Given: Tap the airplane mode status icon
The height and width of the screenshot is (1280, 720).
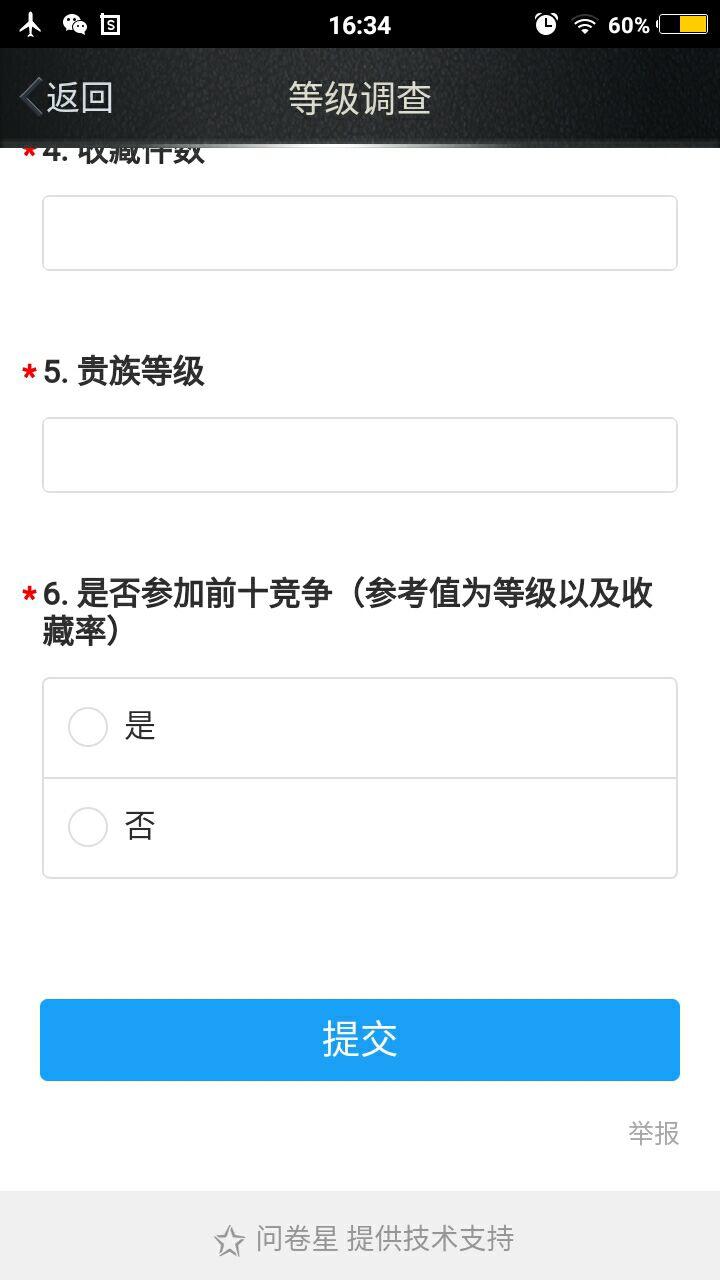Looking at the screenshot, I should click(x=31, y=24).
